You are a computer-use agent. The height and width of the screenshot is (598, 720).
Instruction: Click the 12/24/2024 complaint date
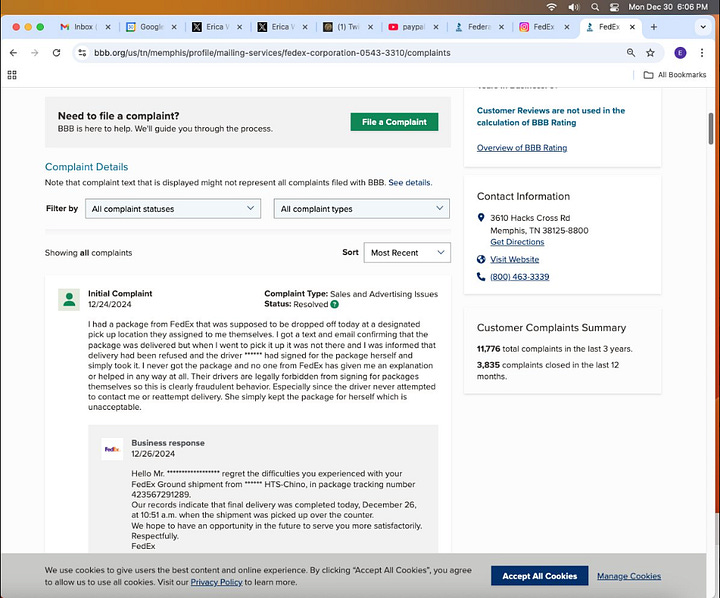(109, 305)
